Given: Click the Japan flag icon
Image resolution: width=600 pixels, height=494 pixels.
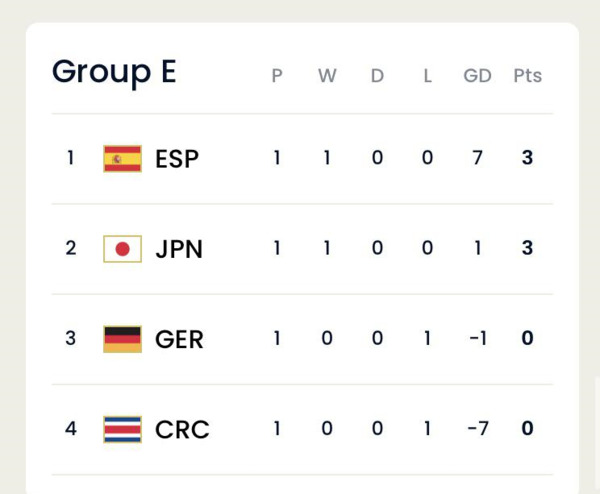Looking at the screenshot, I should pos(122,249).
